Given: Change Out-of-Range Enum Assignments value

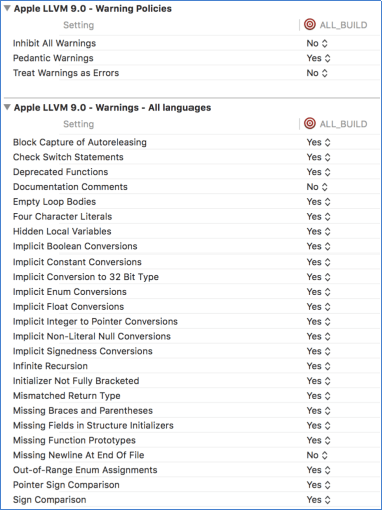Looking at the screenshot, I should (318, 470).
